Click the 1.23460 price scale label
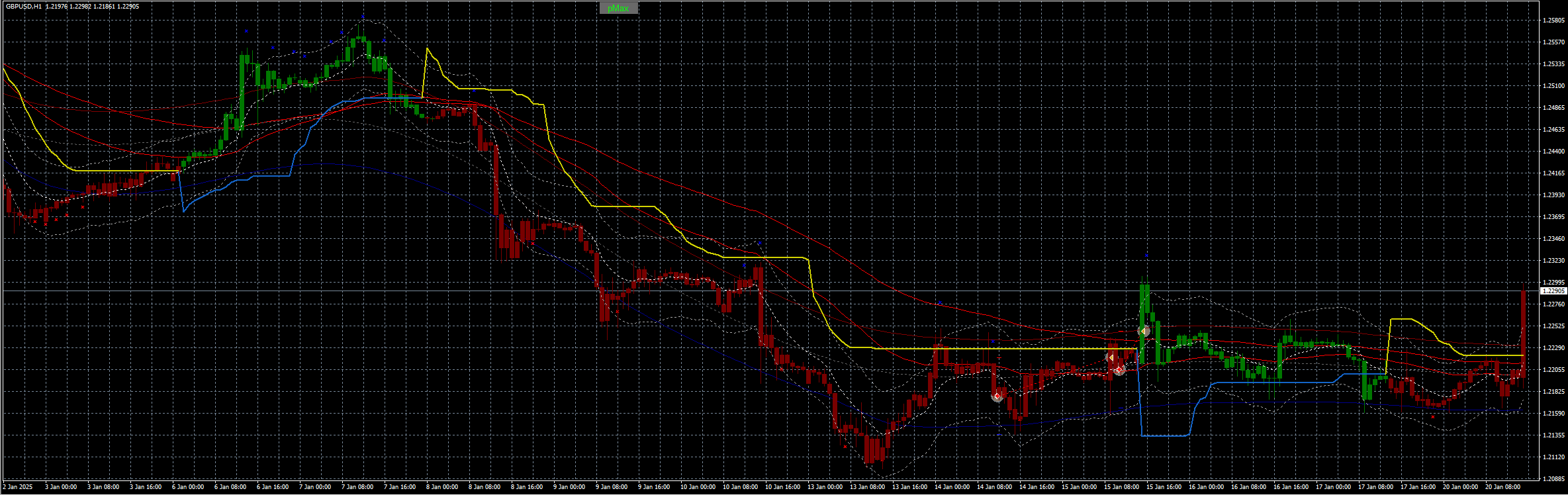The image size is (1568, 495). tap(1555, 239)
